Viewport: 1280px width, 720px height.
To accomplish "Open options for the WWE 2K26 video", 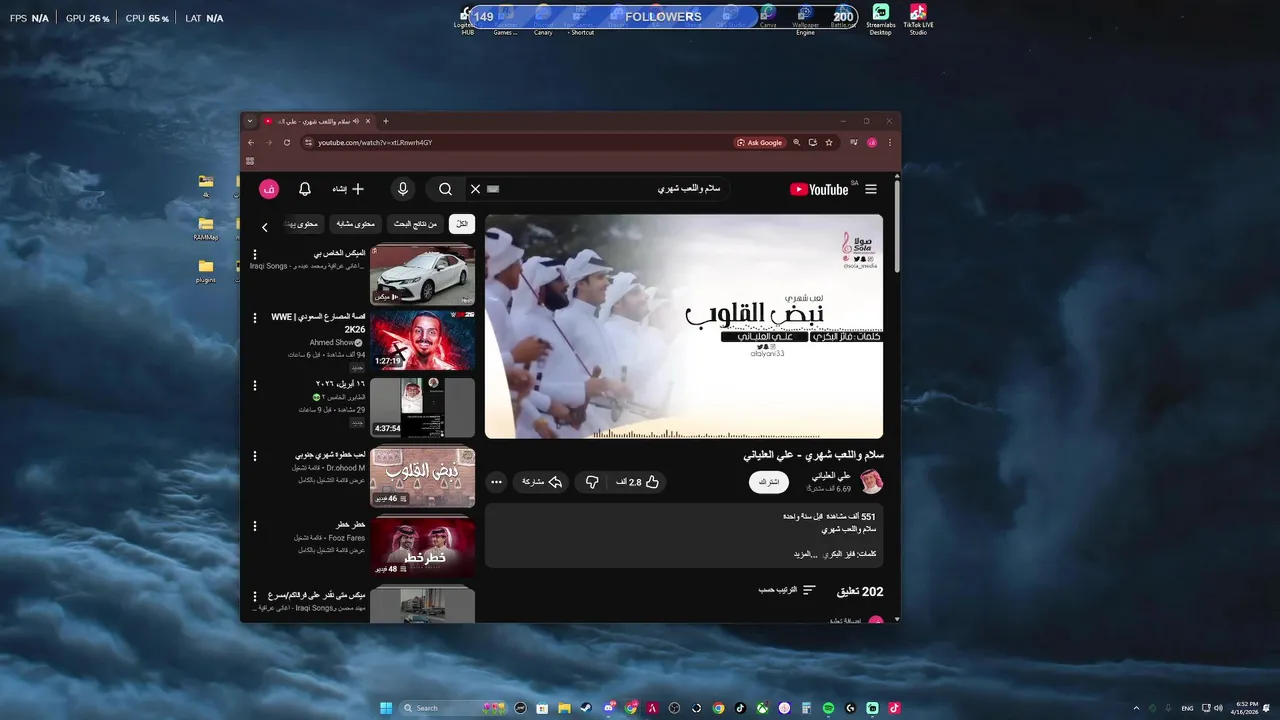I will 254,318.
